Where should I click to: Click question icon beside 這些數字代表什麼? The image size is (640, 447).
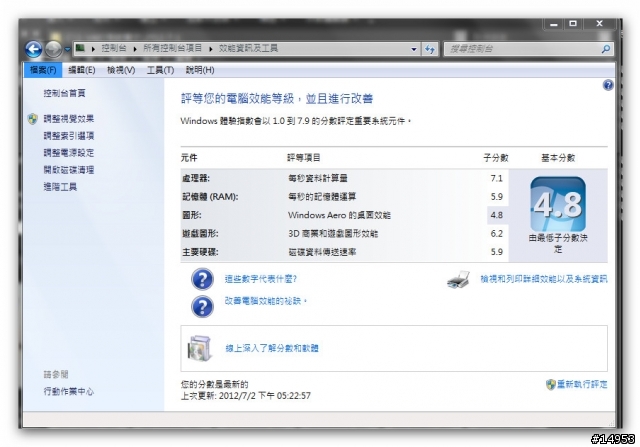202,279
